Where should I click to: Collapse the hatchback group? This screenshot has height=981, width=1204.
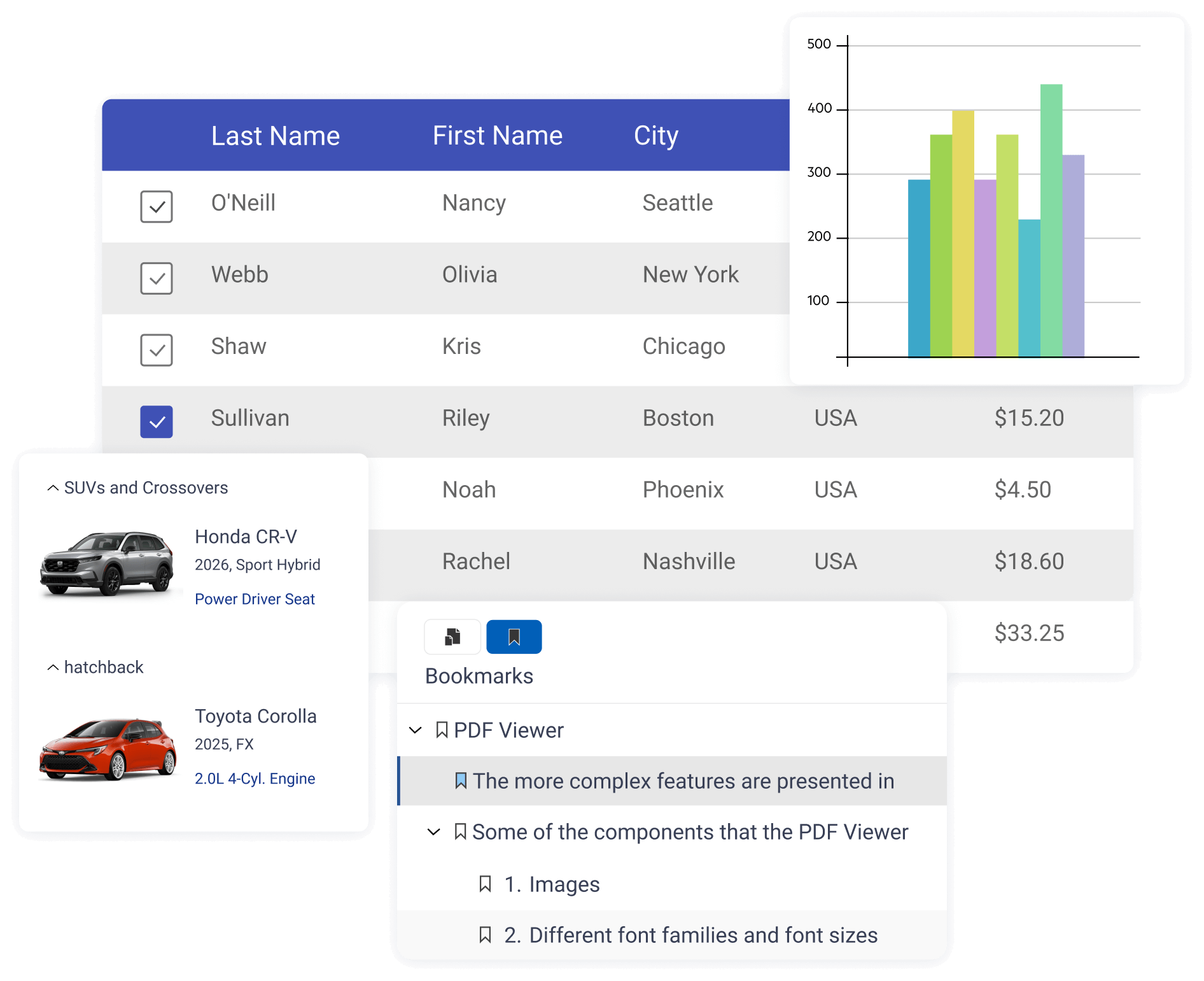[53, 667]
